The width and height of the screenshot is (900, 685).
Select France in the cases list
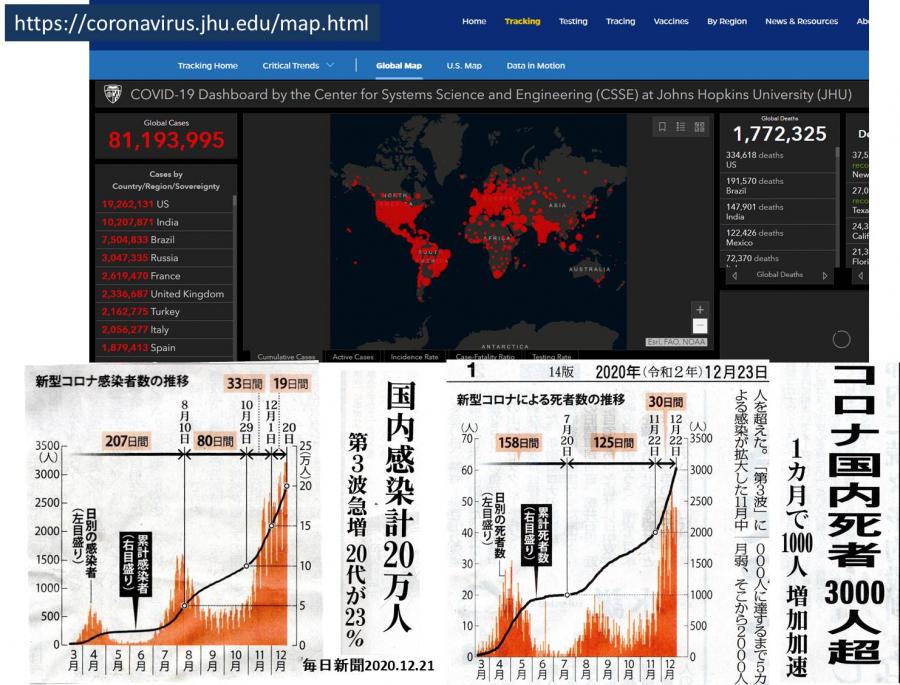tap(166, 276)
